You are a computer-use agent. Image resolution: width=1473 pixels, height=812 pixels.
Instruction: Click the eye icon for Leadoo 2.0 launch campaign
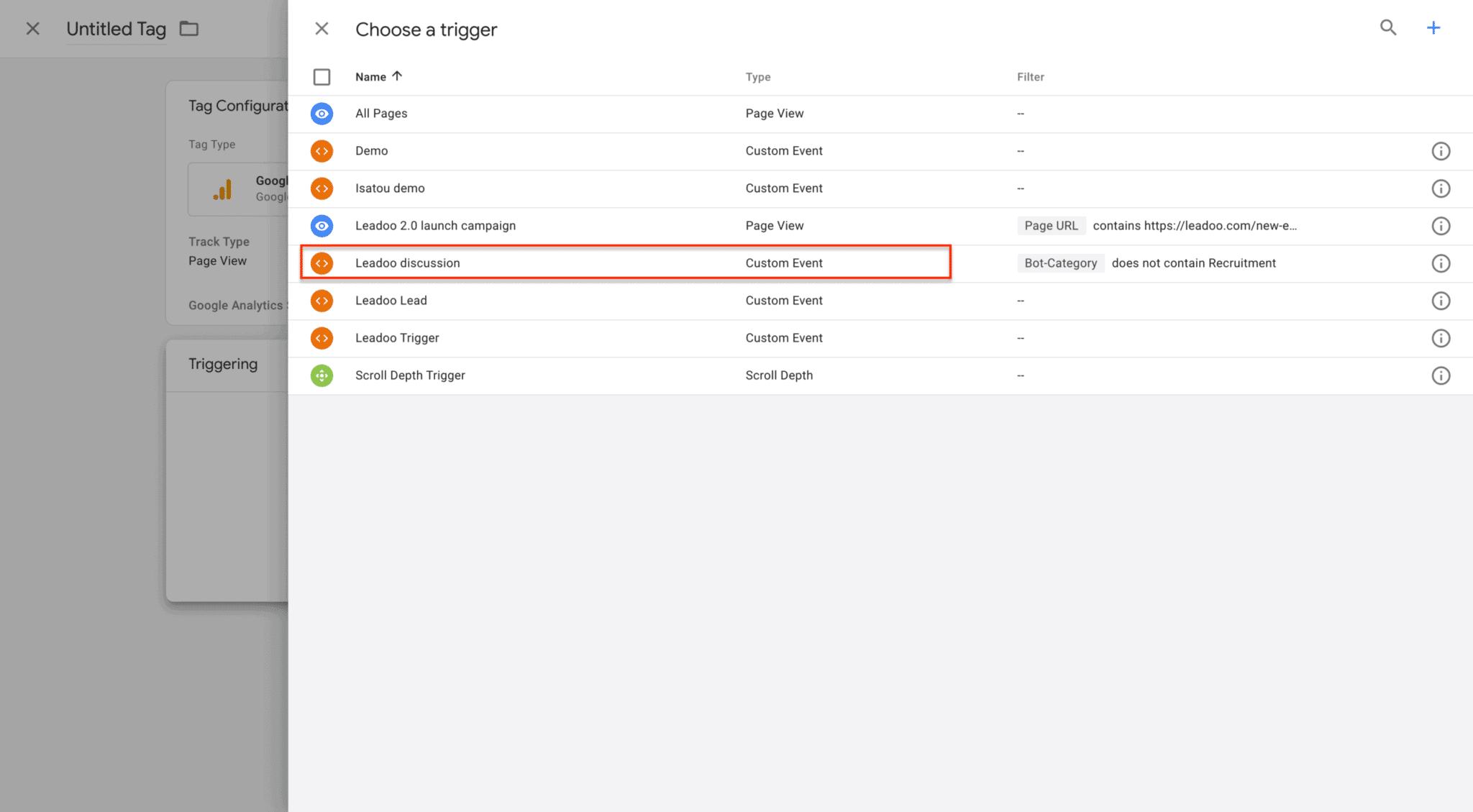[321, 225]
